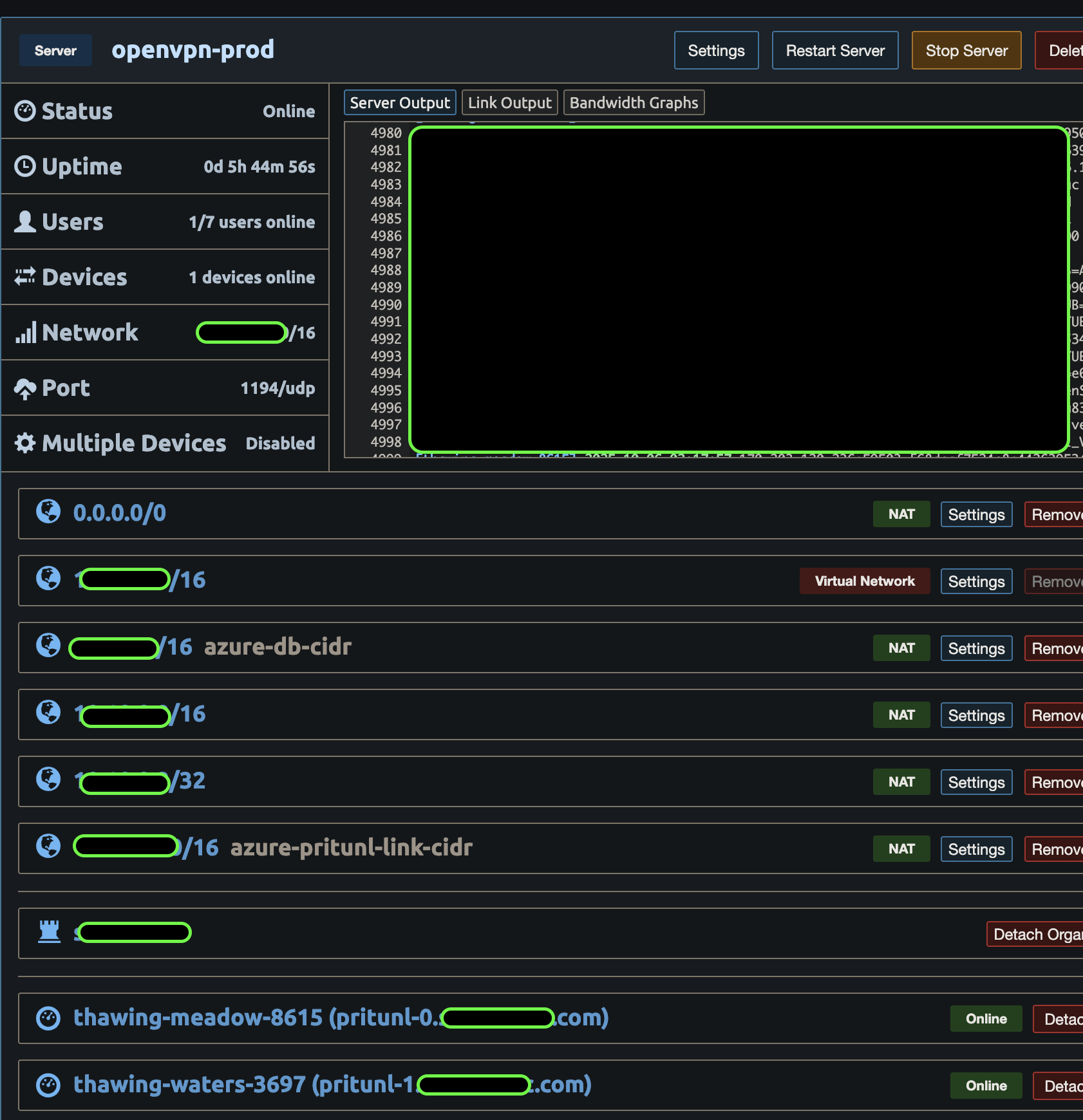This screenshot has height=1120, width=1083.
Task: Open Settings for the azure-db-cidr route
Action: pos(976,649)
